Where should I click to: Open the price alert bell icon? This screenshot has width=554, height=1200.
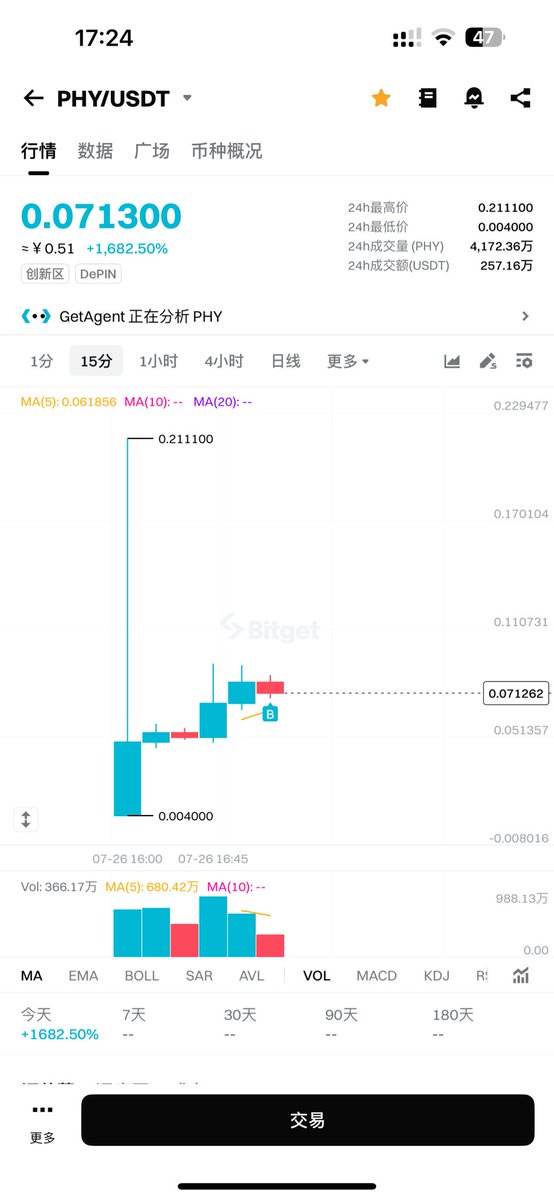pos(474,98)
